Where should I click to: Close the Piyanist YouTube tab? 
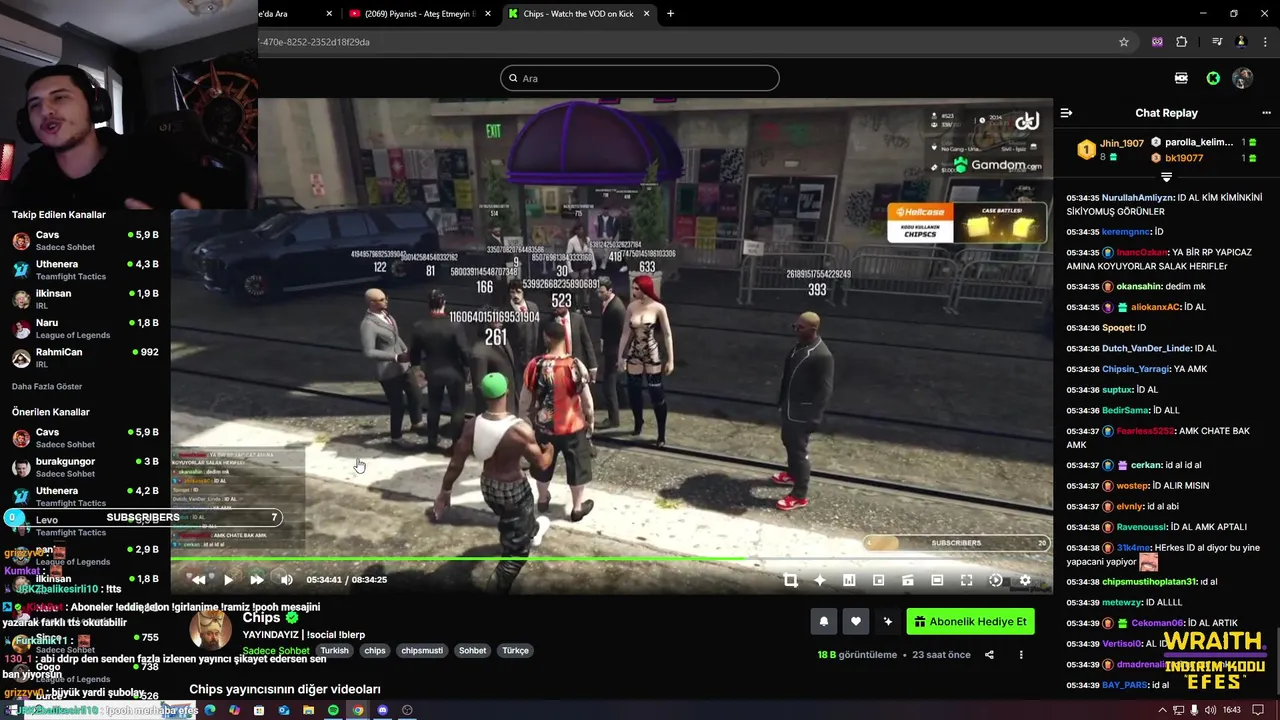(x=487, y=14)
